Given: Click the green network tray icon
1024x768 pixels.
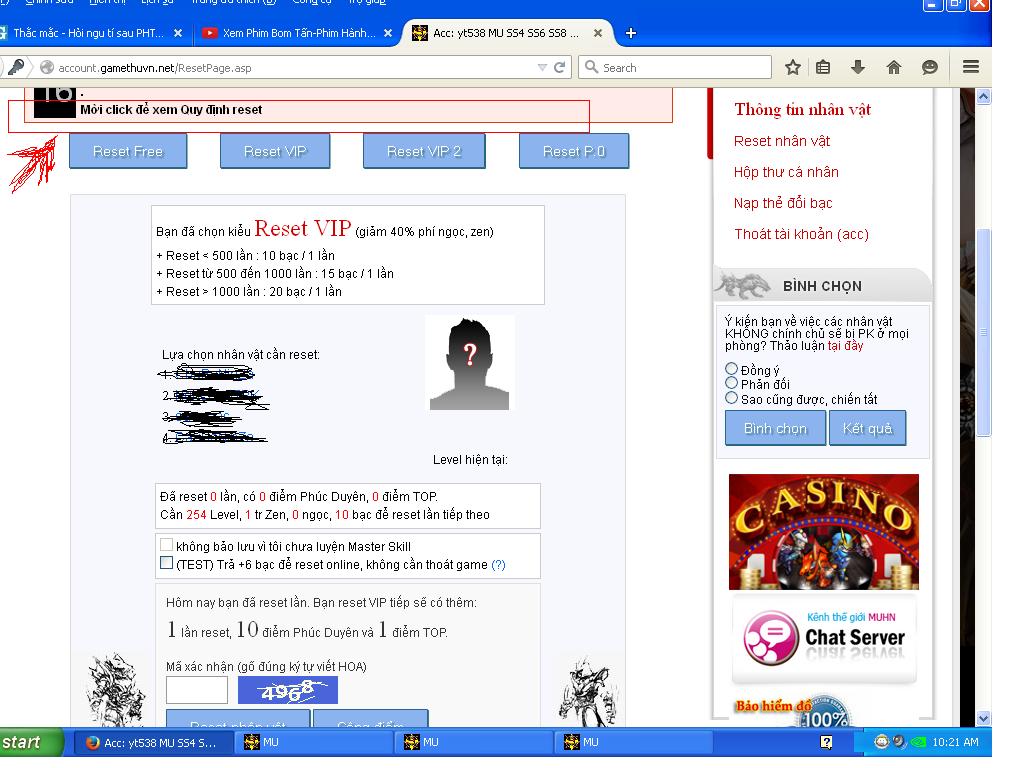Looking at the screenshot, I should pyautogui.click(x=918, y=742).
